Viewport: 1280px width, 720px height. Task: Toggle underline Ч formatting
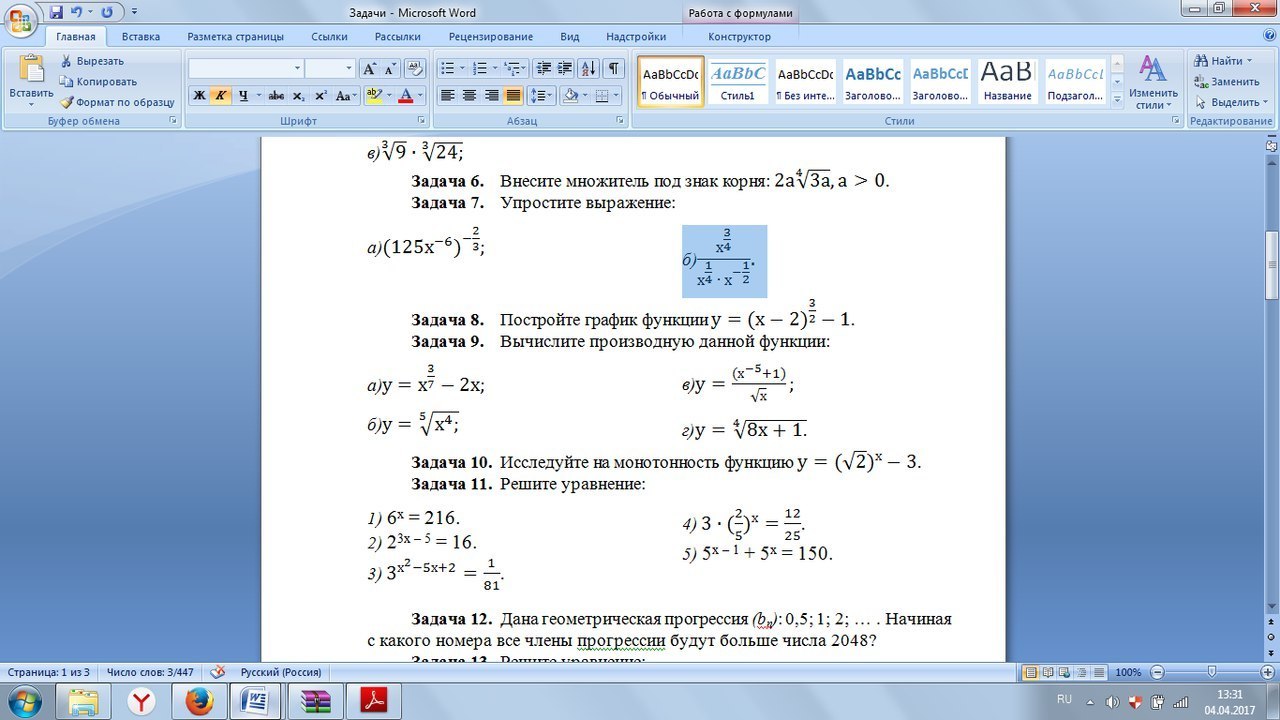(x=242, y=96)
